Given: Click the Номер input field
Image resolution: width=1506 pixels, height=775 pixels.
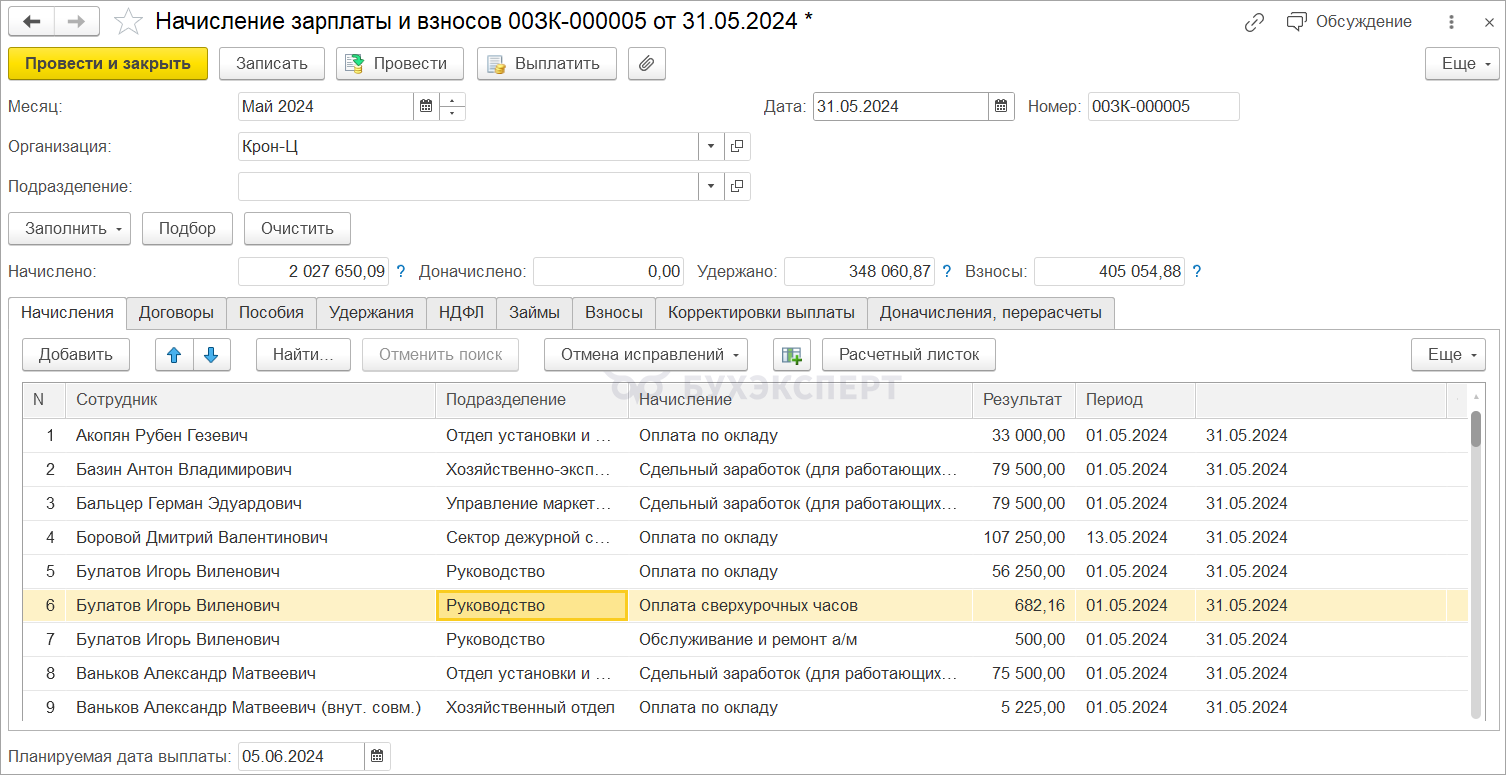Looking at the screenshot, I should pyautogui.click(x=1163, y=107).
